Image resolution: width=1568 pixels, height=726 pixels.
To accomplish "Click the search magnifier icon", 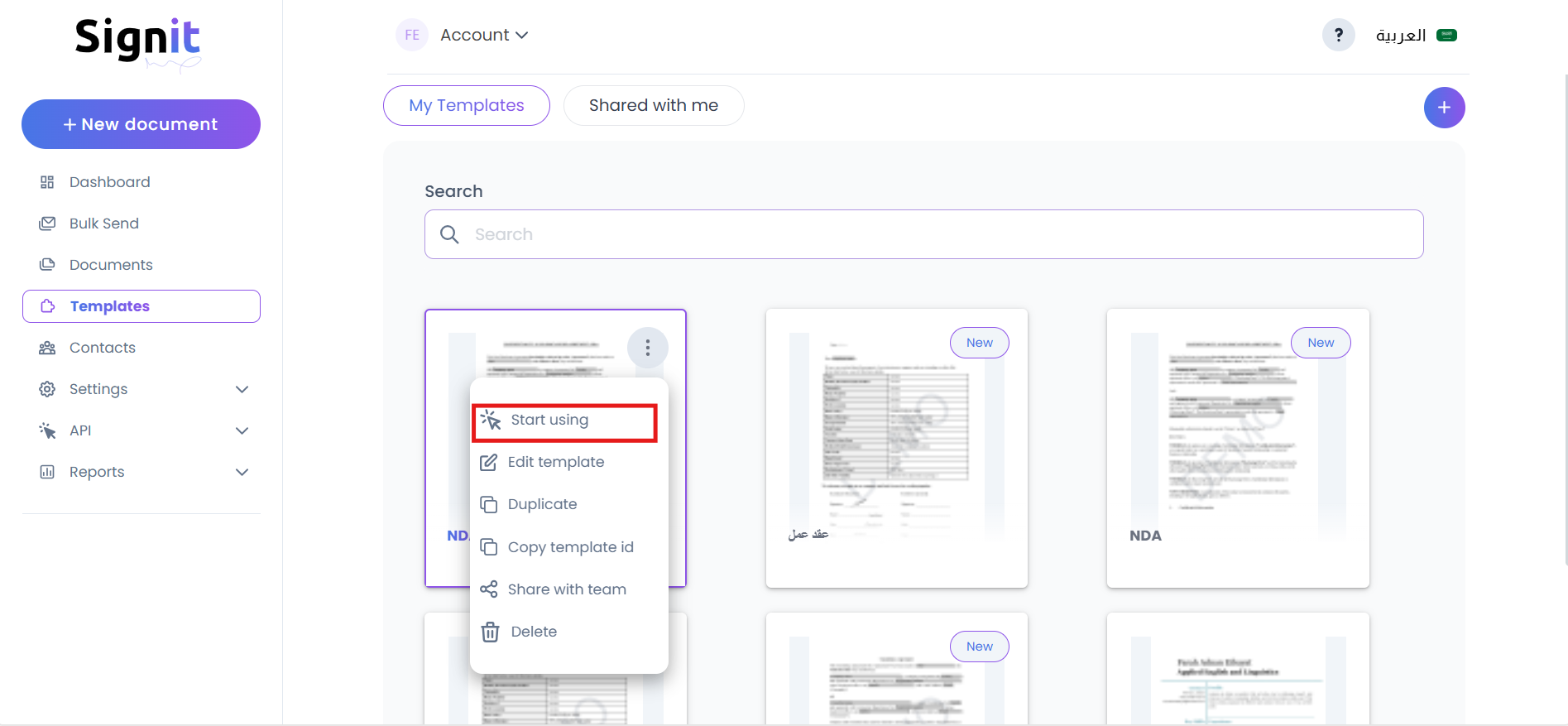I will pyautogui.click(x=449, y=234).
